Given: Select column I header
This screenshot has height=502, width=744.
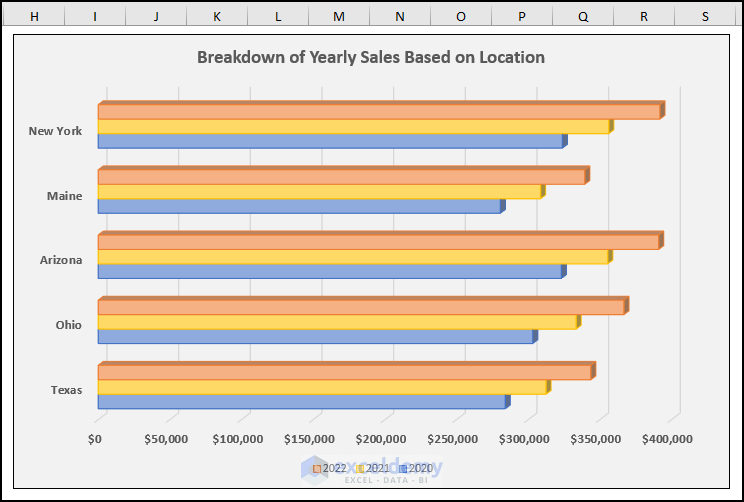Looking at the screenshot, I should point(95,16).
